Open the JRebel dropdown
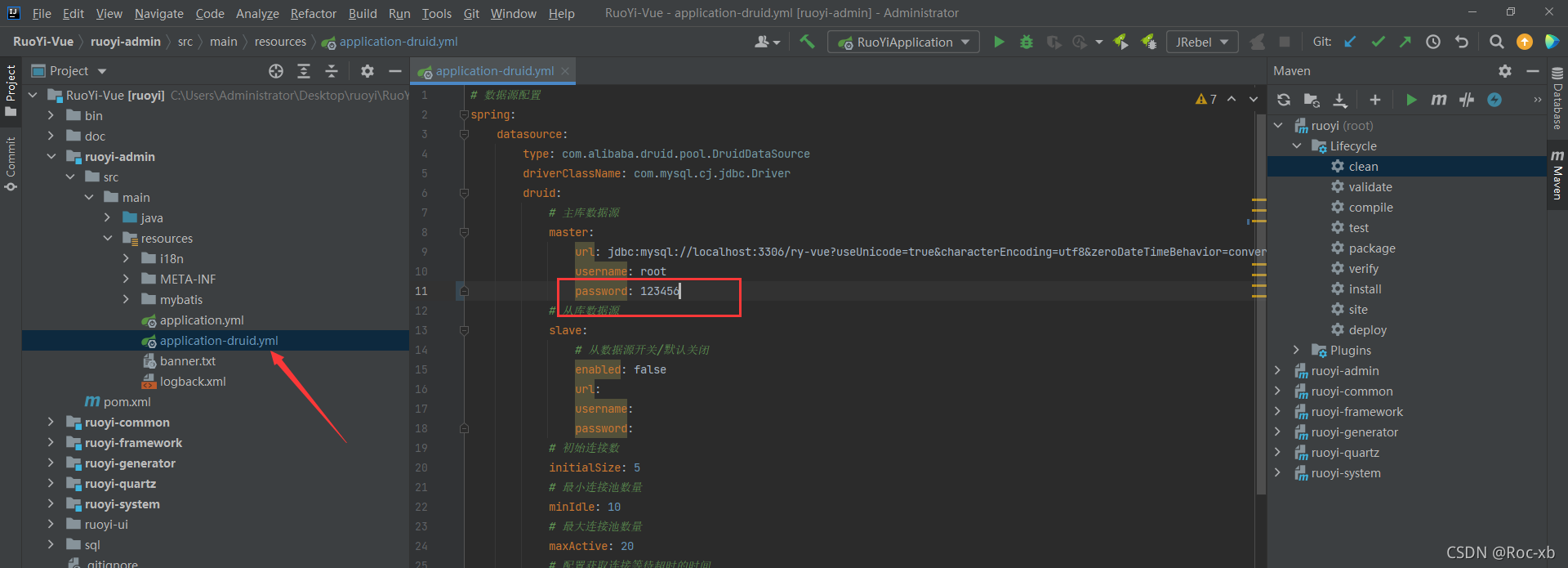Screen dimensions: 1568x568 (1202, 42)
